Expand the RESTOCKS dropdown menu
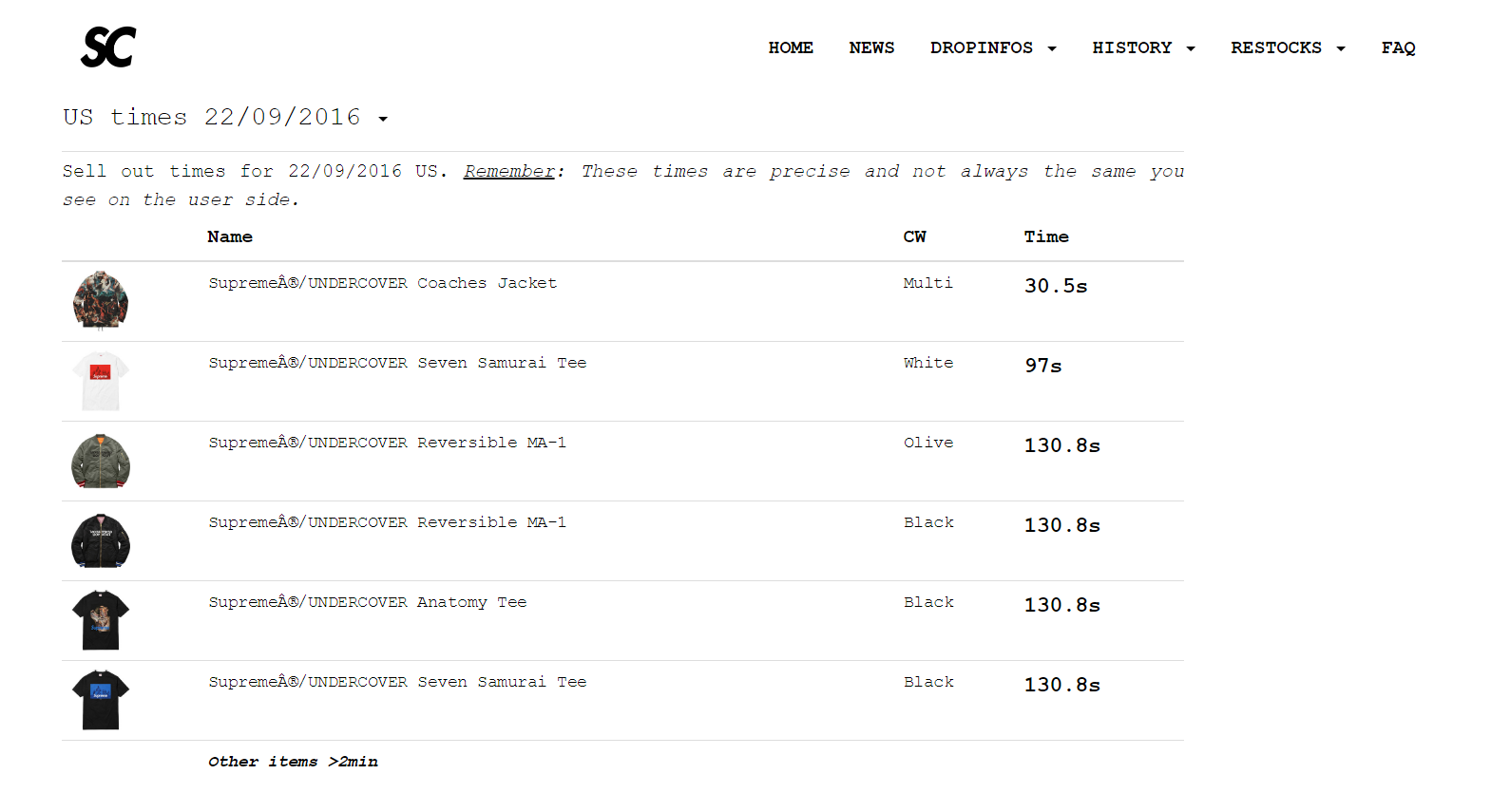Screen dimensions: 1510x812 click(1288, 47)
